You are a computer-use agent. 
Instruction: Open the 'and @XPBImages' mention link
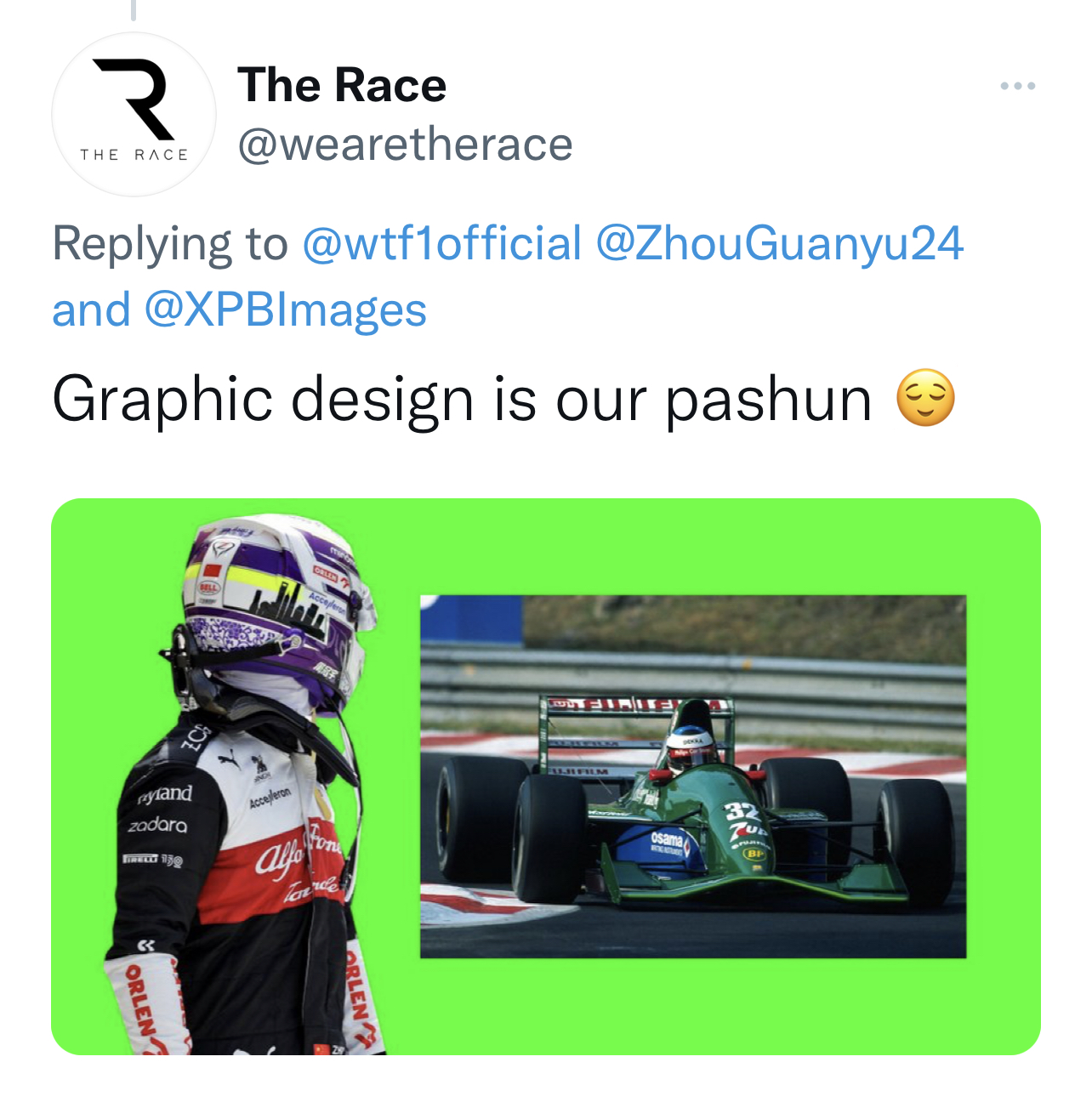click(240, 310)
